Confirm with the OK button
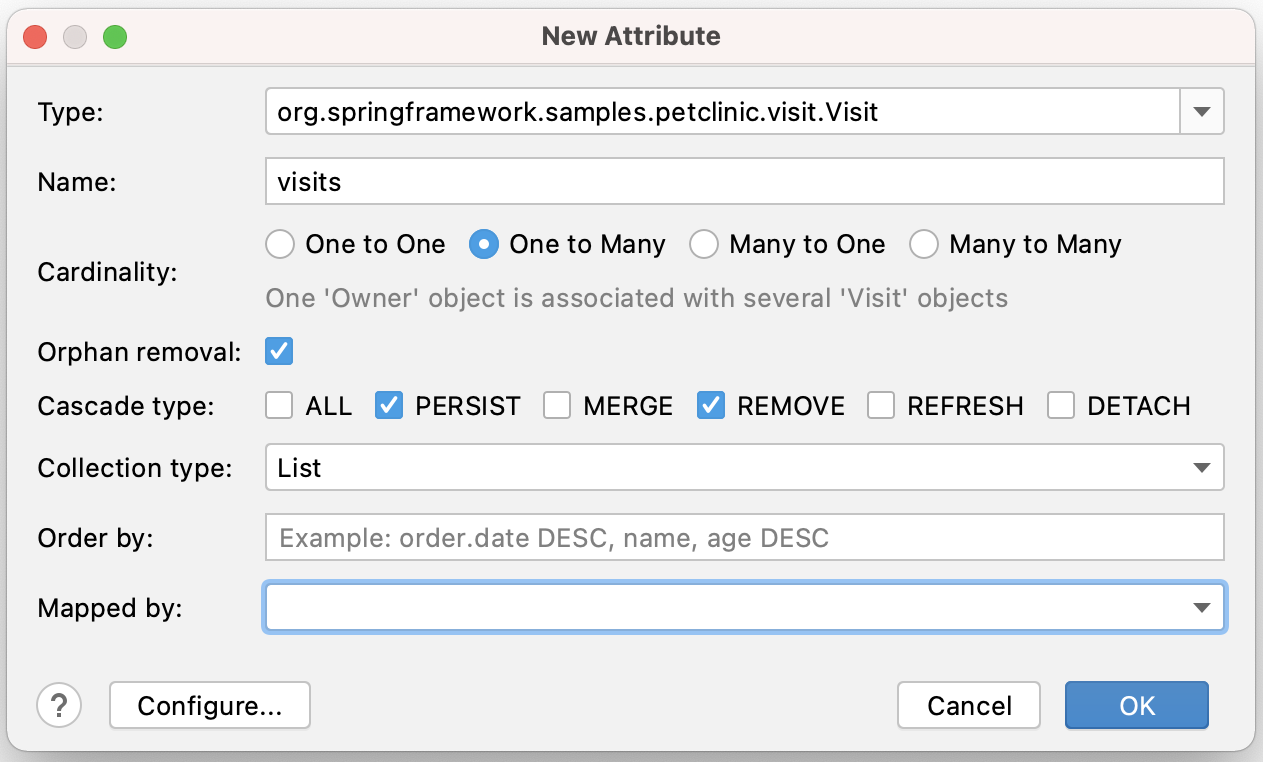Screen dimensions: 1263x762 click(x=1137, y=705)
